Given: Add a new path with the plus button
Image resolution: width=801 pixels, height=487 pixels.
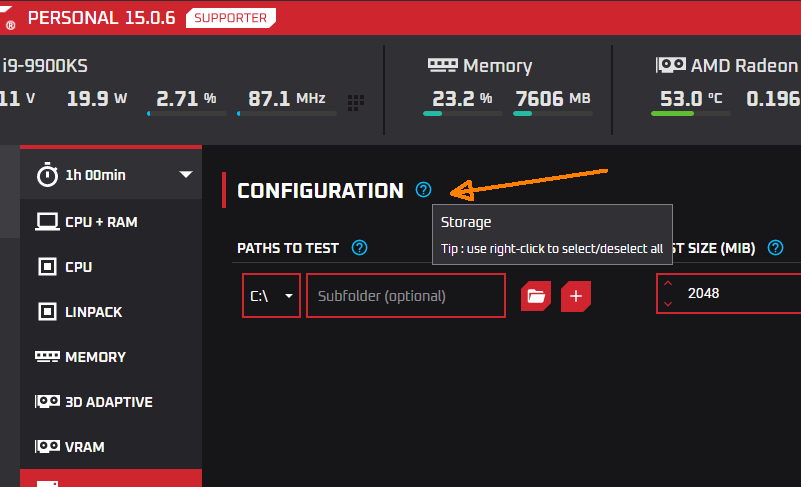Looking at the screenshot, I should click(x=576, y=295).
